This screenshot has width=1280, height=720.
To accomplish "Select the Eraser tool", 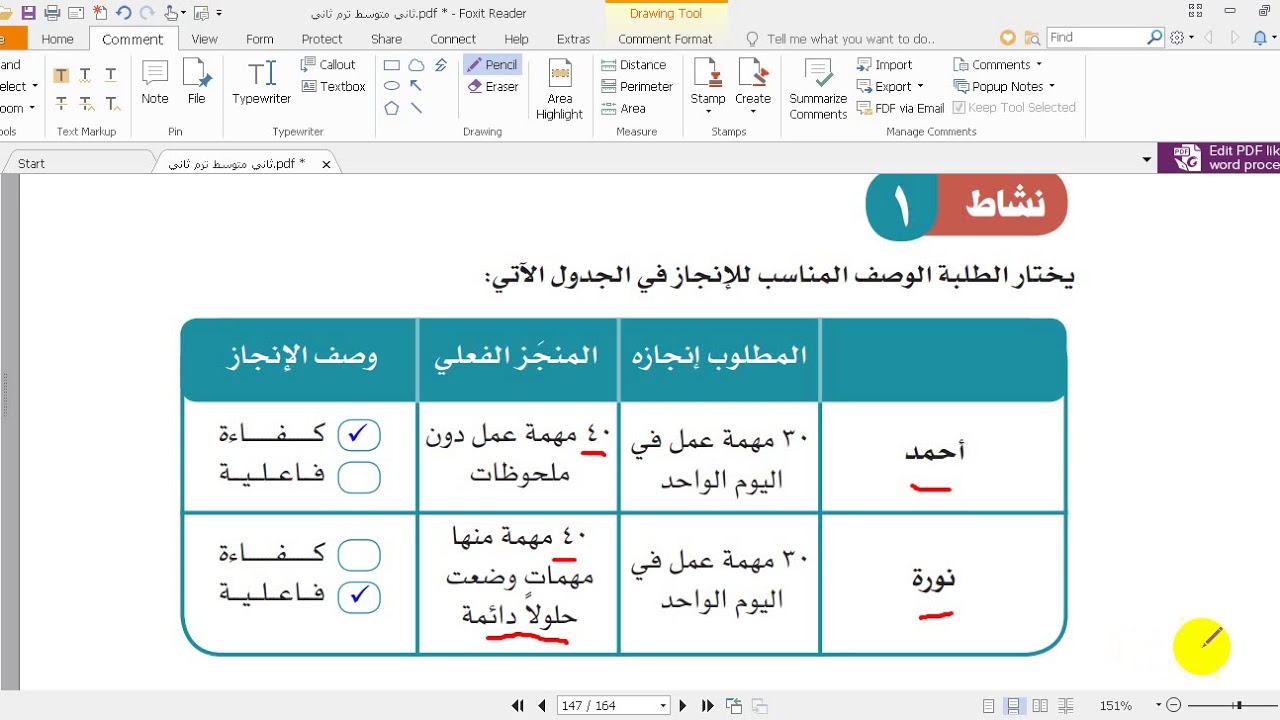I will [x=493, y=87].
